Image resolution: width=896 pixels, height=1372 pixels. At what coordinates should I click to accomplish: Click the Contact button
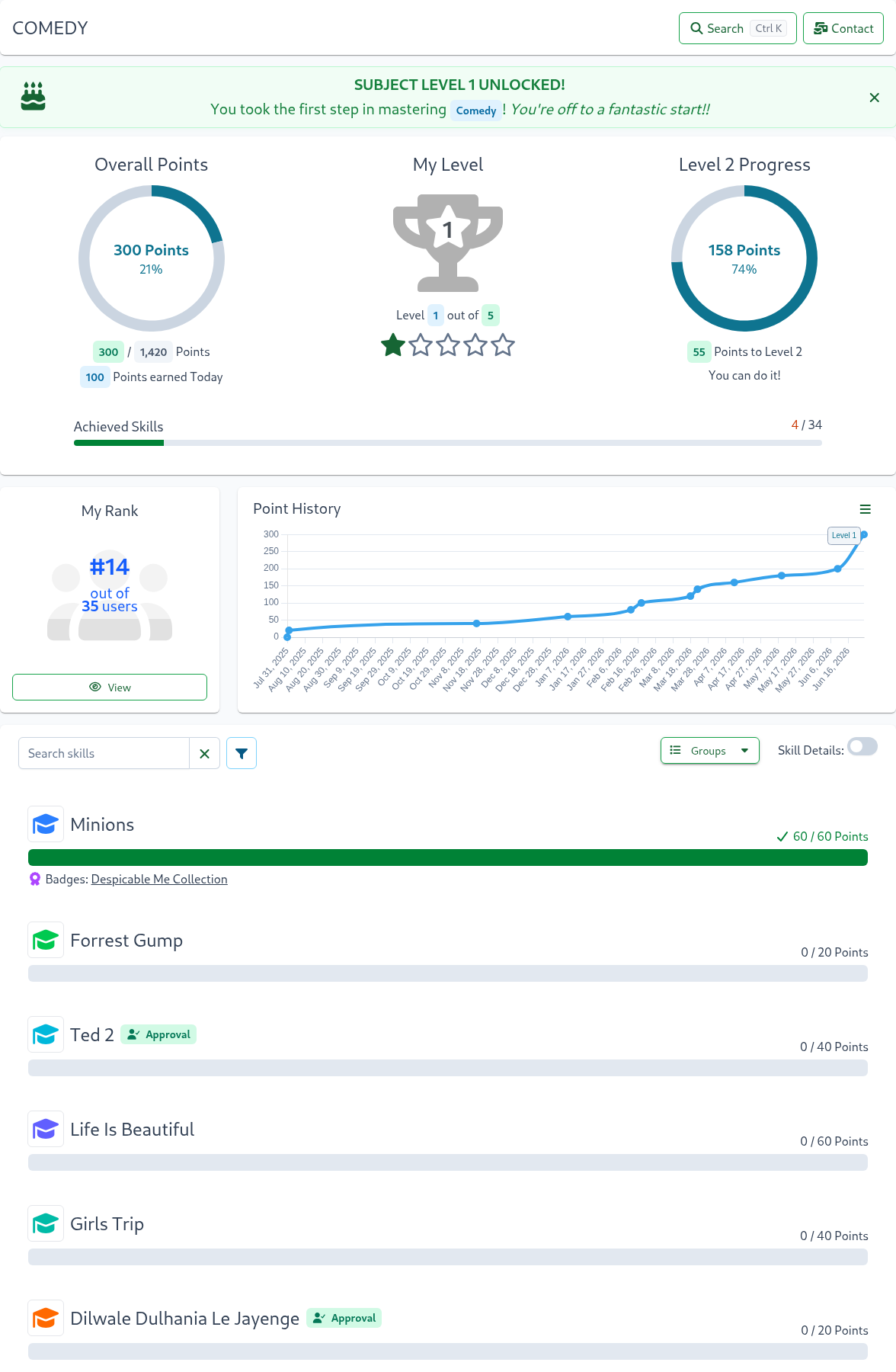pyautogui.click(x=843, y=28)
